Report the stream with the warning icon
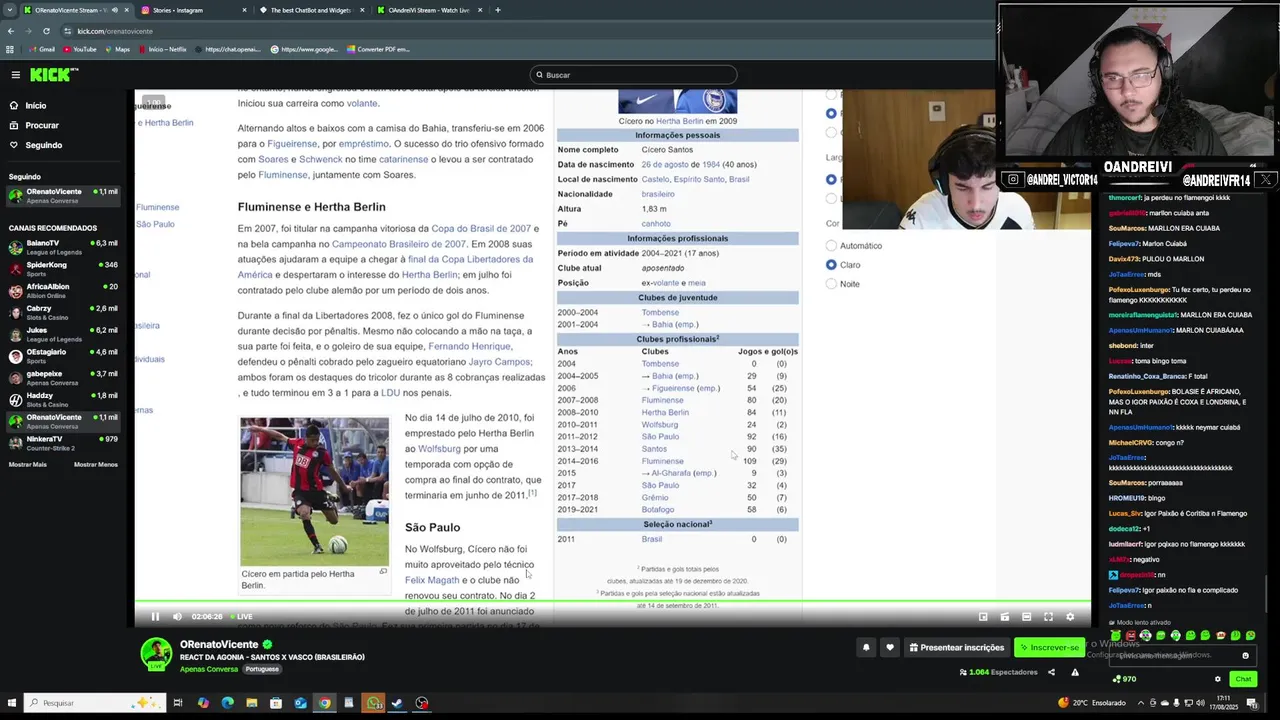Image resolution: width=1280 pixels, height=720 pixels. click(1075, 672)
